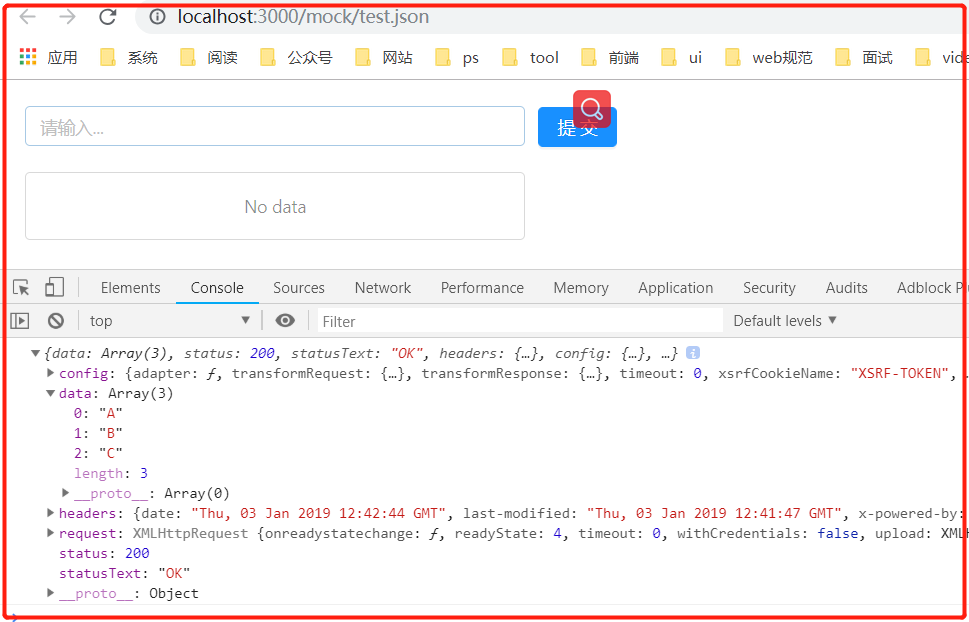Open the web规范 bookmark folder
Screen dimensions: 969x622
tap(768, 58)
